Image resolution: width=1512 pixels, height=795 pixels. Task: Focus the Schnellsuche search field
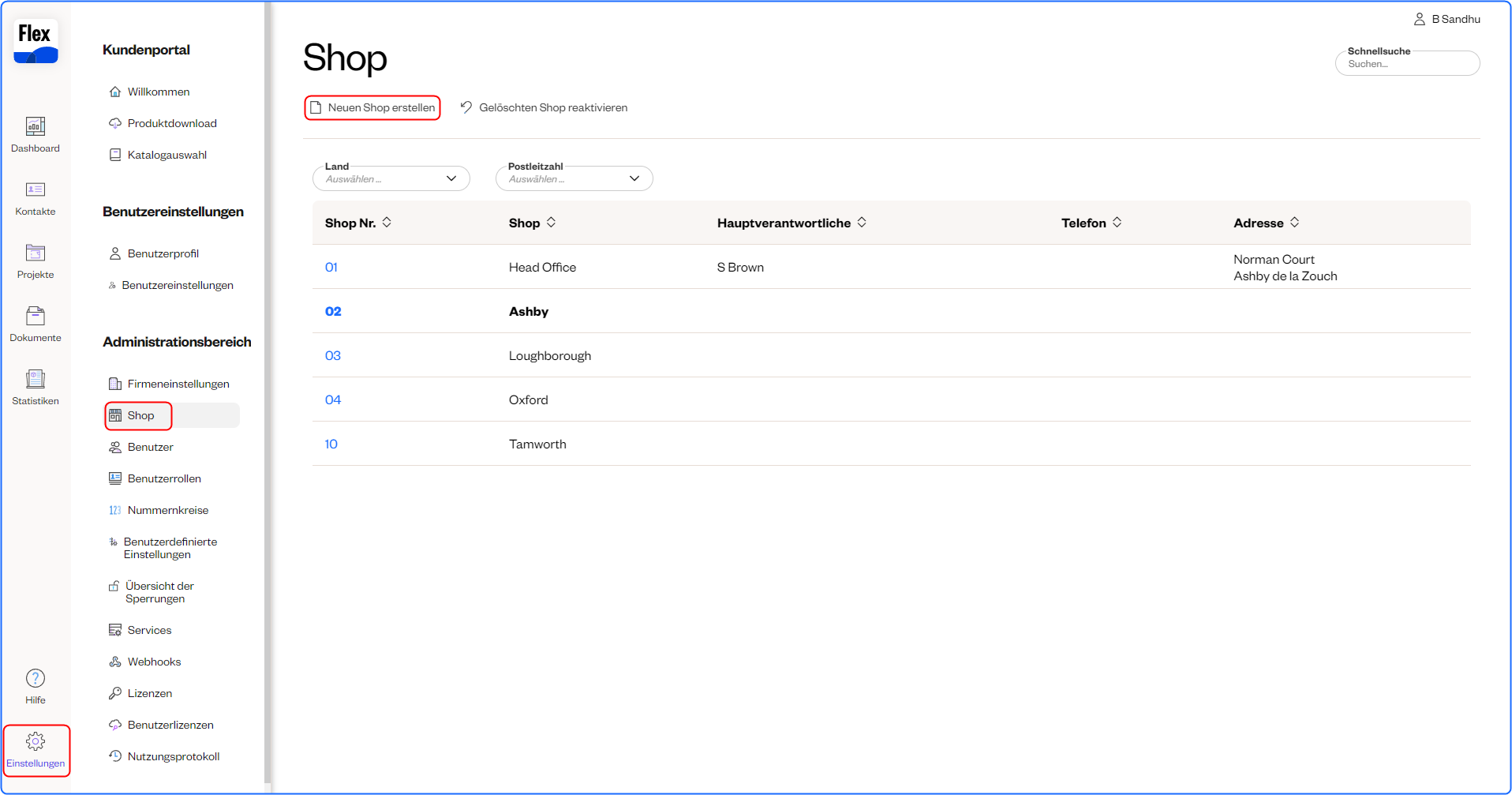click(1407, 64)
